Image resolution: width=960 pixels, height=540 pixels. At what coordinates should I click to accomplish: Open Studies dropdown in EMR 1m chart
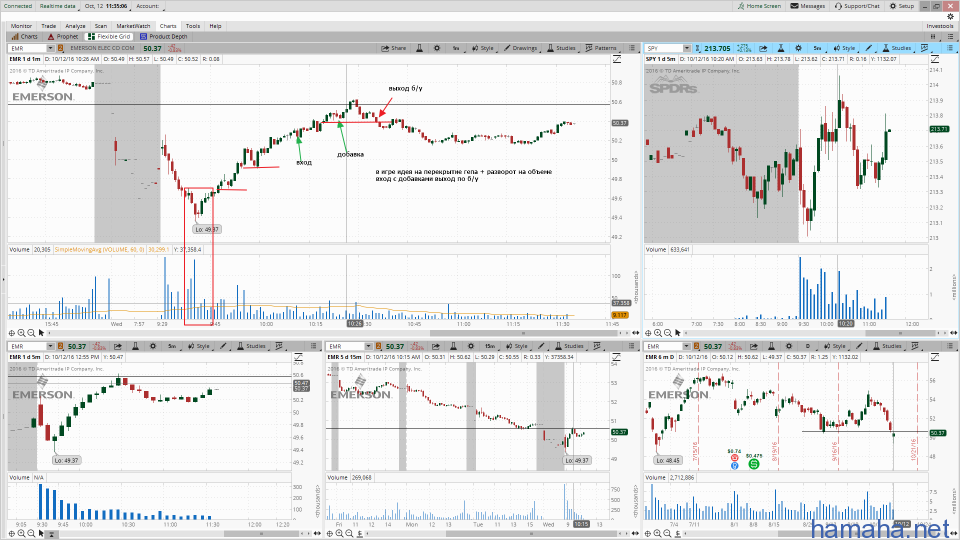pos(561,48)
